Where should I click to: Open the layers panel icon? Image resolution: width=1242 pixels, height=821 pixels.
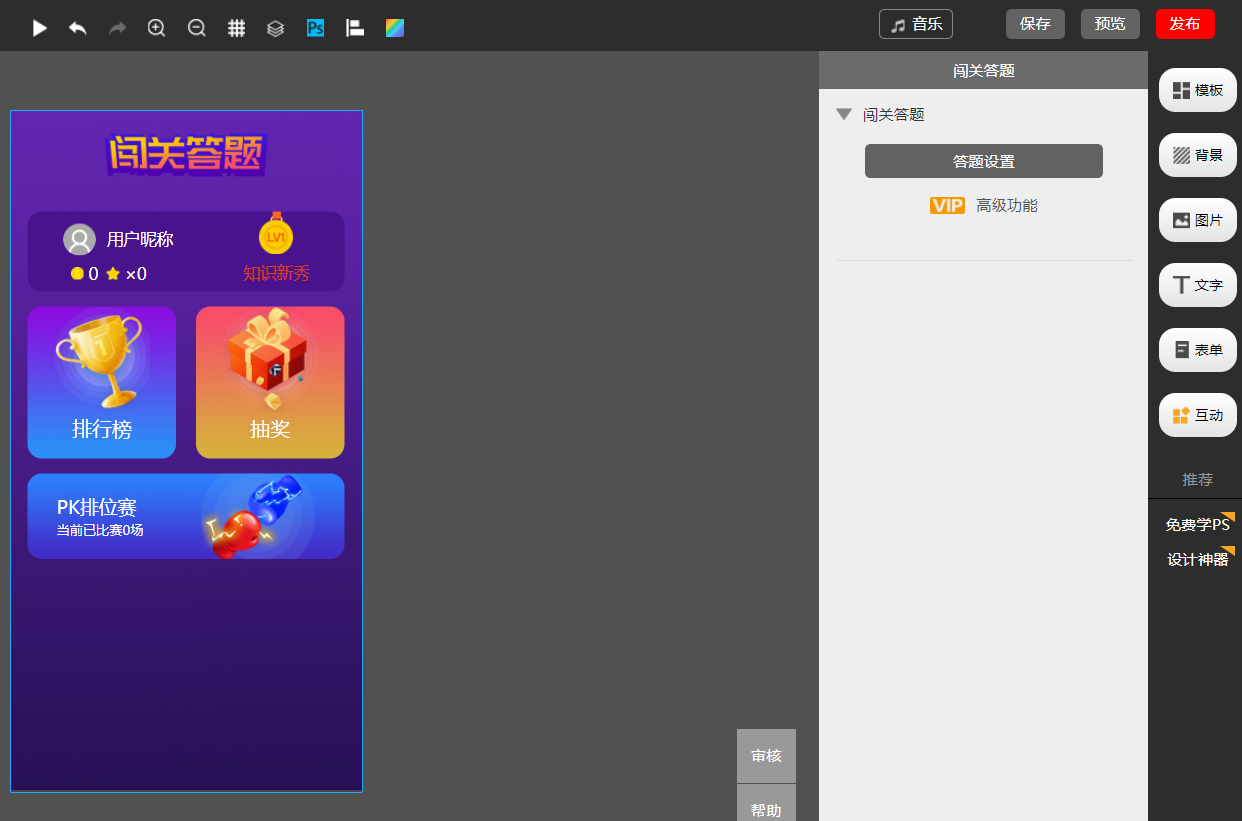click(276, 28)
